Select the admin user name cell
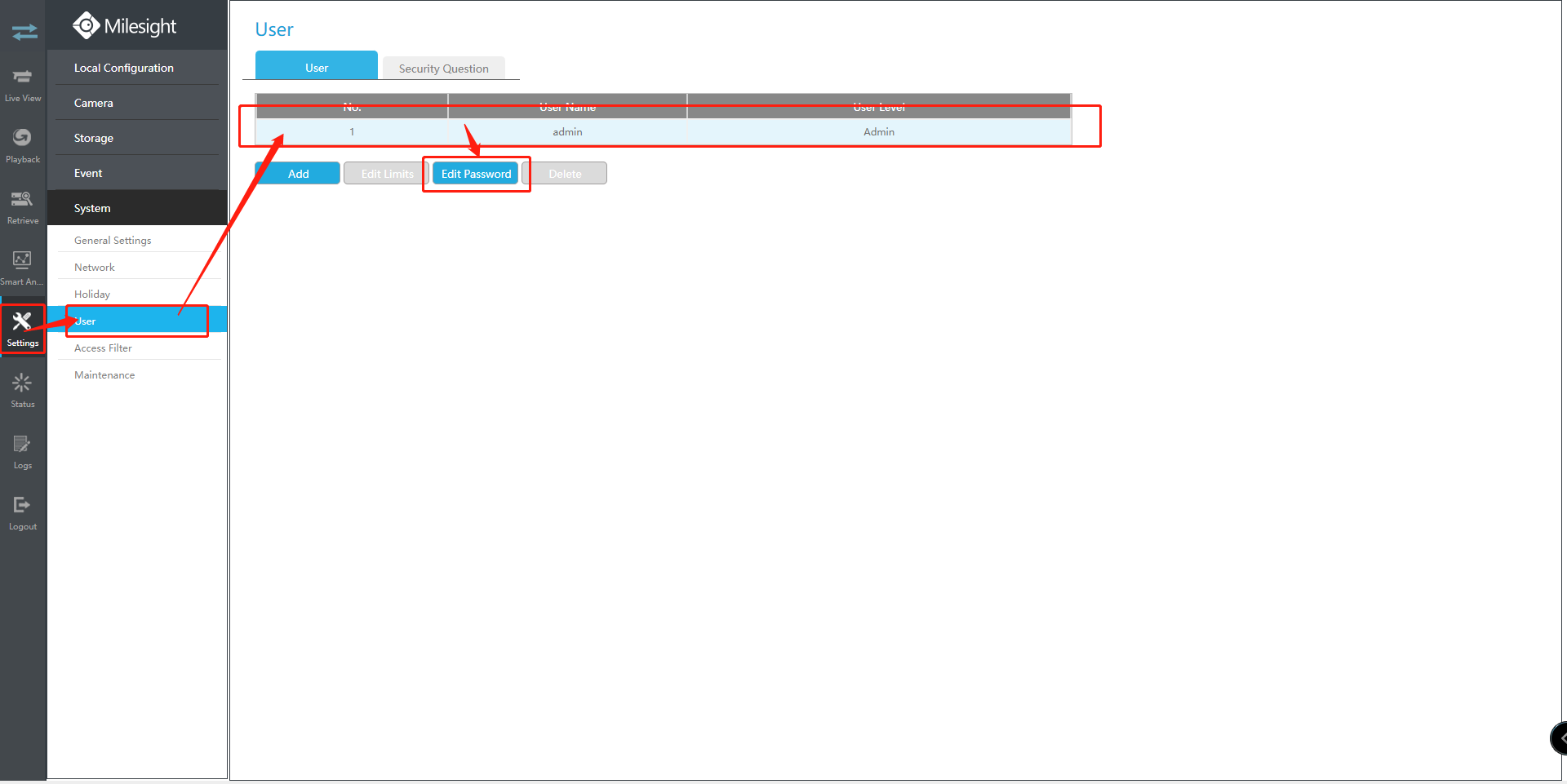The width and height of the screenshot is (1567, 784). click(567, 131)
